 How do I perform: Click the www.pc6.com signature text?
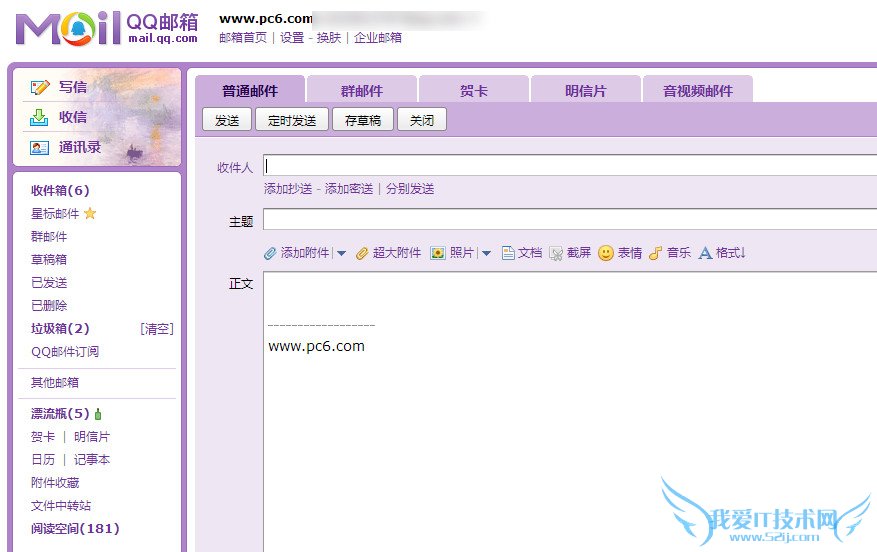[x=317, y=346]
